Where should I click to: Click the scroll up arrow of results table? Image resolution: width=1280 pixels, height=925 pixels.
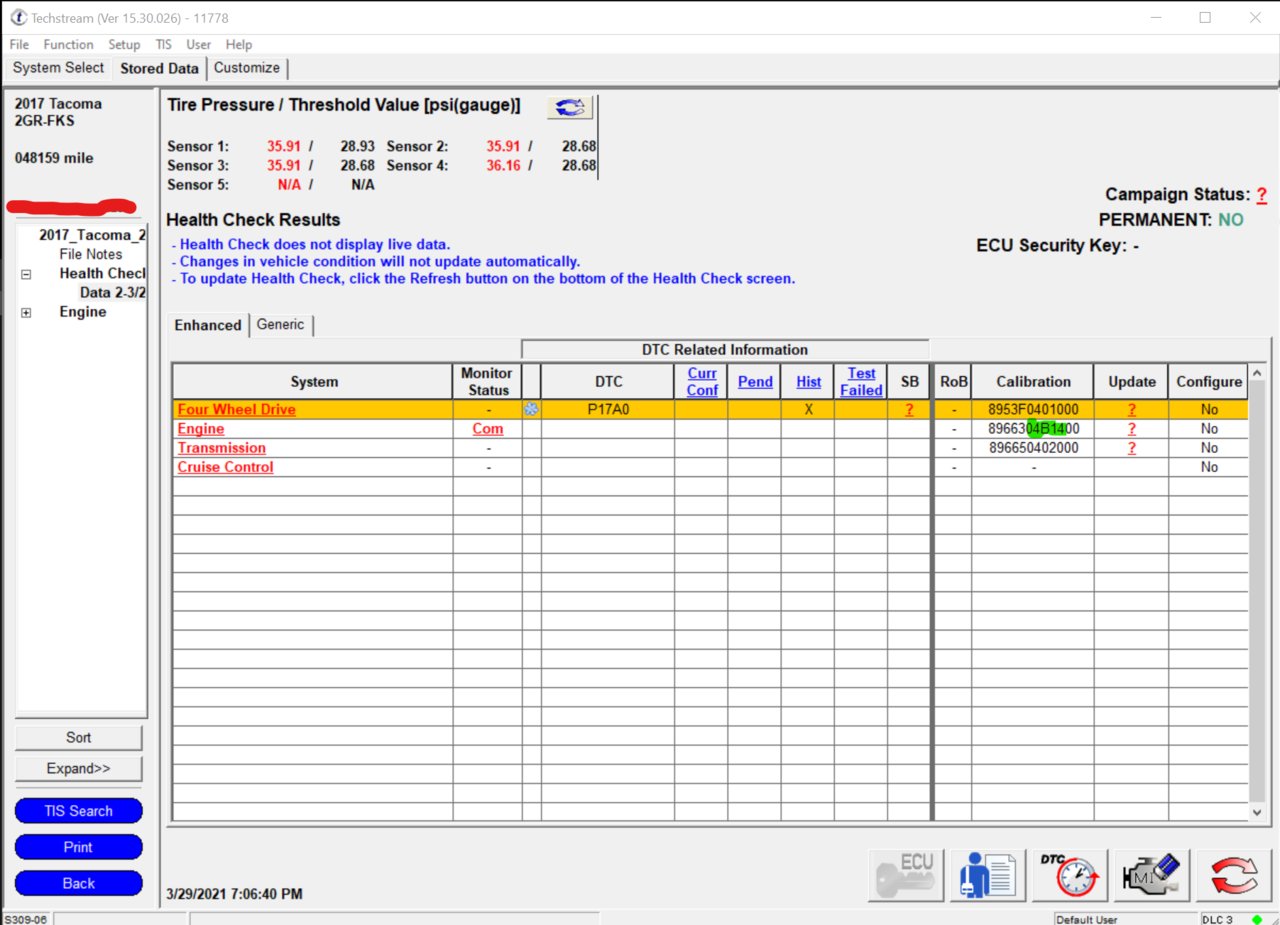point(1257,373)
